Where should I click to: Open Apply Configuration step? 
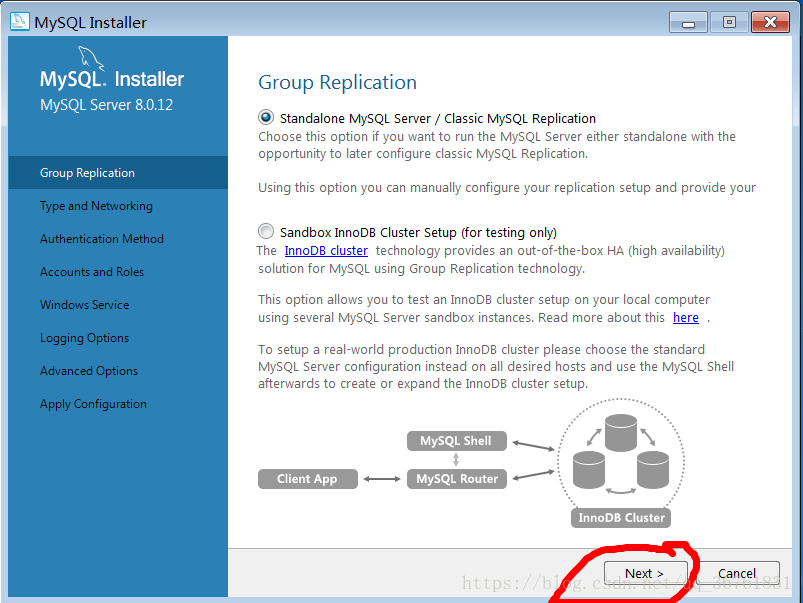[93, 404]
